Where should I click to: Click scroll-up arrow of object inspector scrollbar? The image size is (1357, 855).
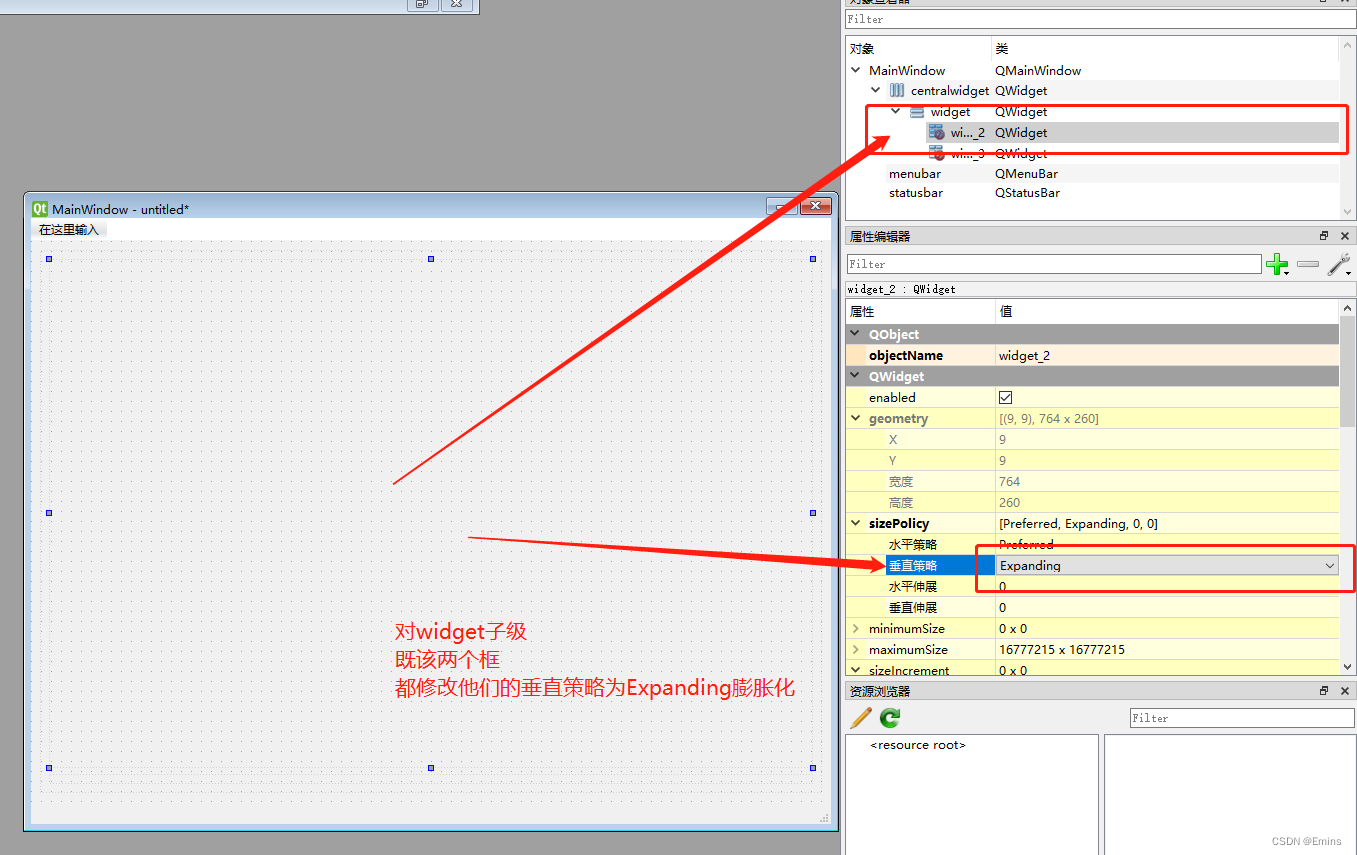pyautogui.click(x=1347, y=45)
